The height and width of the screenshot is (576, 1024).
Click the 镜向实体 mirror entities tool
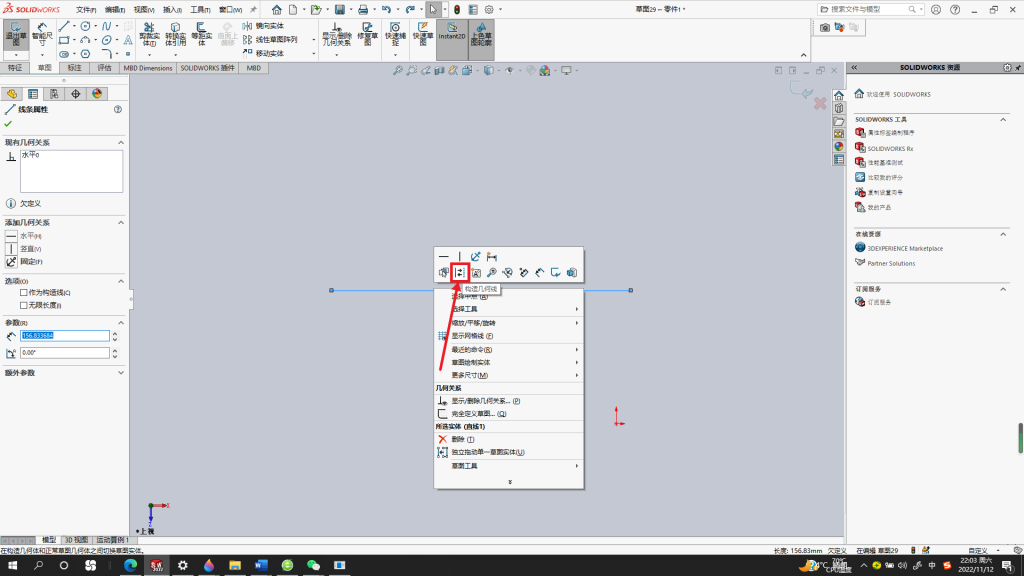(x=264, y=25)
